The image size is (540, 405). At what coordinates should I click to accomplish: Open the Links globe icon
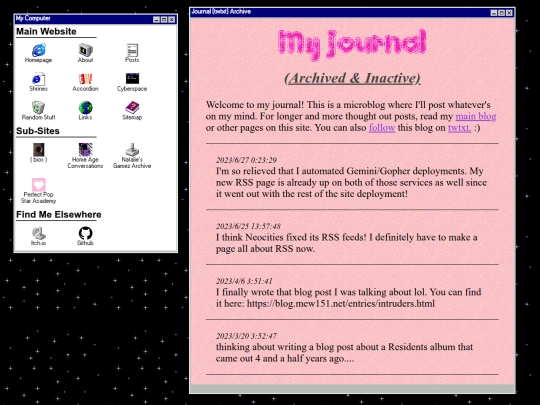point(85,107)
